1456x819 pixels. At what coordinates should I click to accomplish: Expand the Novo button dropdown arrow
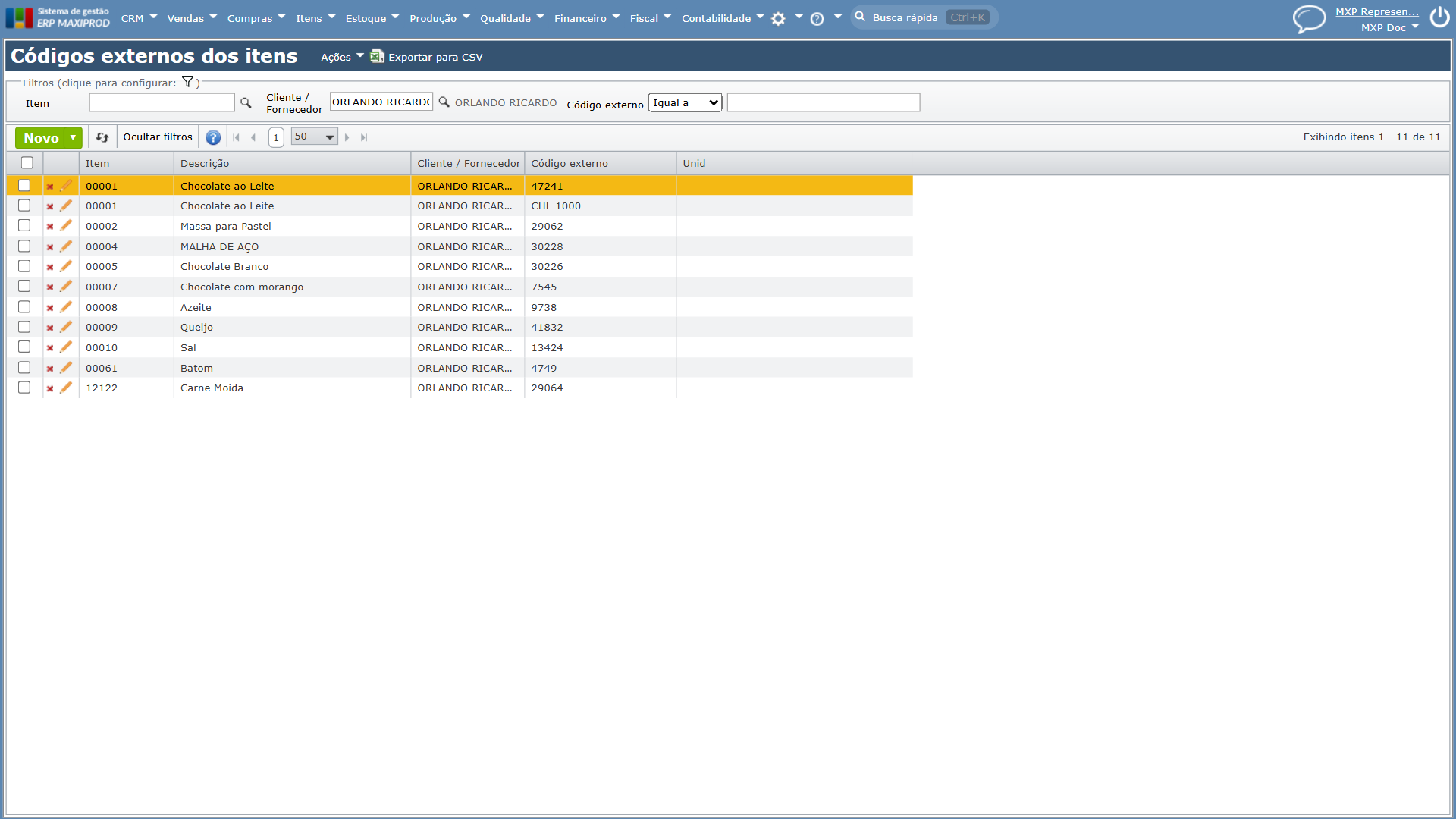pyautogui.click(x=73, y=137)
